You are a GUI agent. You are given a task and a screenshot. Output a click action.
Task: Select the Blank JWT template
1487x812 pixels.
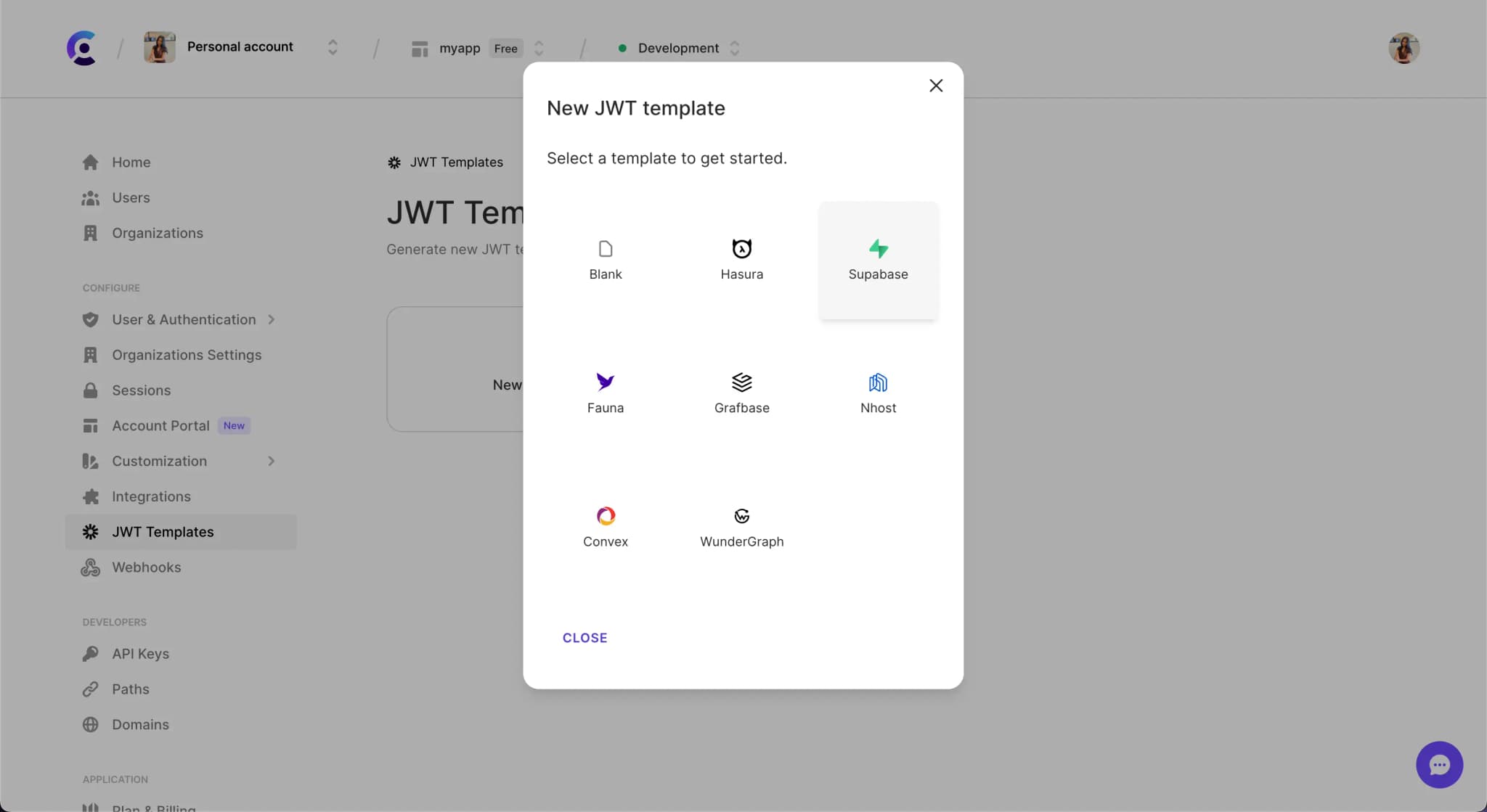[x=605, y=258]
